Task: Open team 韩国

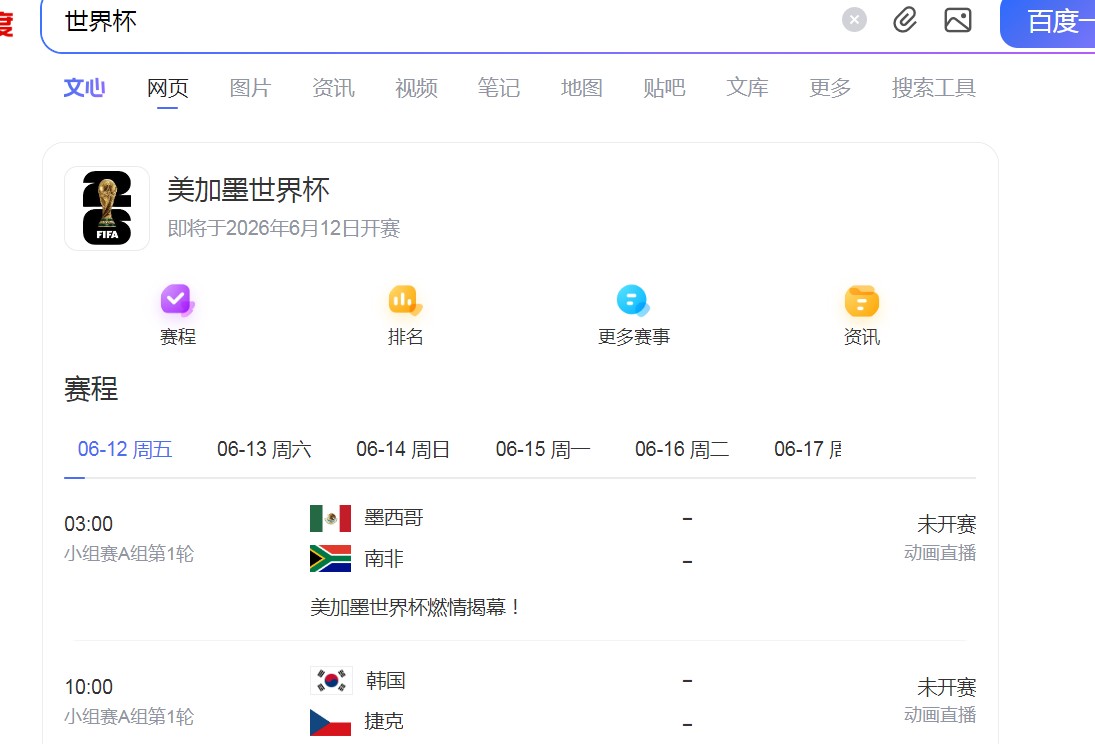Action: (x=385, y=680)
